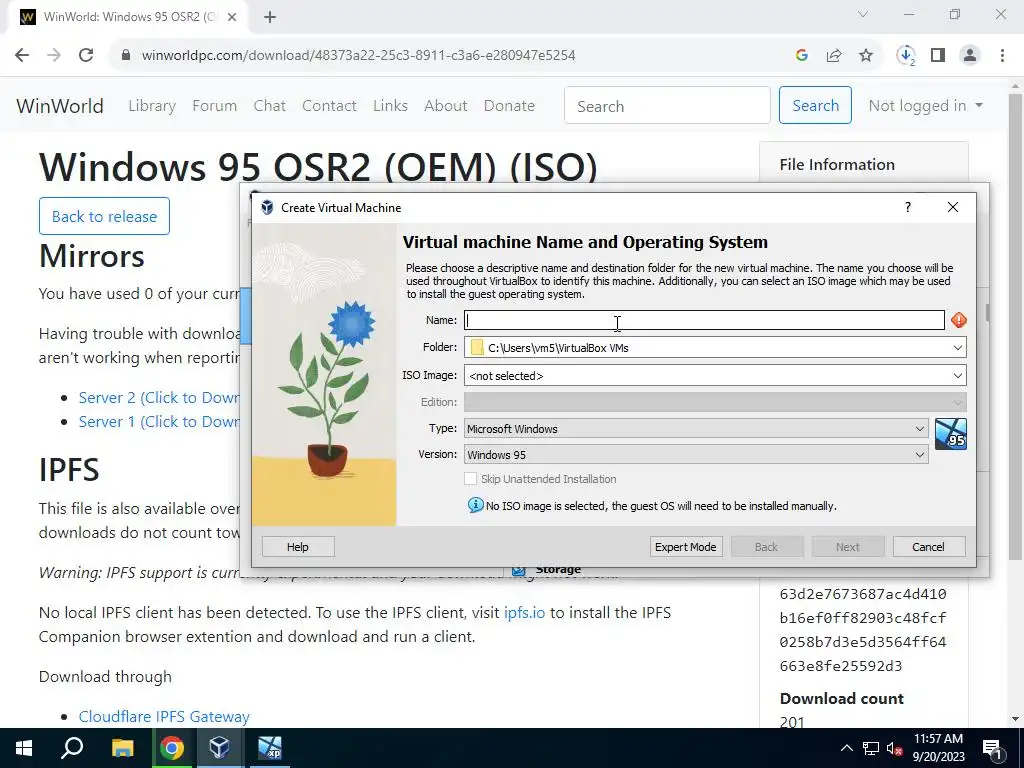The height and width of the screenshot is (768, 1024).
Task: Click the info icon beside no ISO message
Action: pyautogui.click(x=475, y=505)
